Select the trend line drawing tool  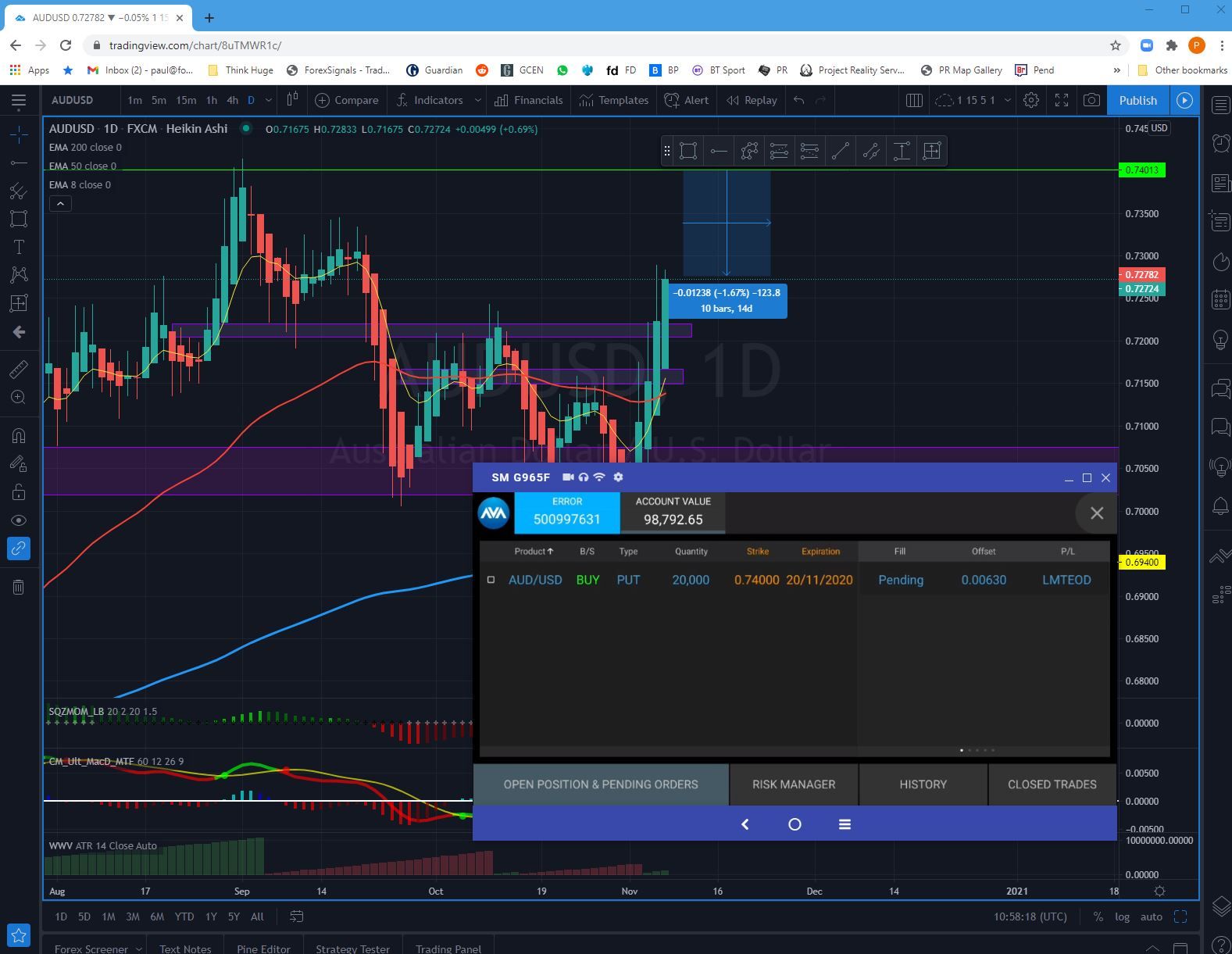[19, 163]
